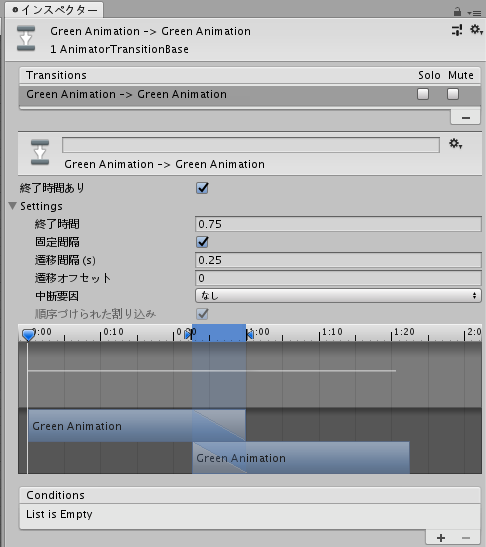This screenshot has width=486, height=547.
Task: Open the transition gear settings menu
Action: click(x=456, y=143)
